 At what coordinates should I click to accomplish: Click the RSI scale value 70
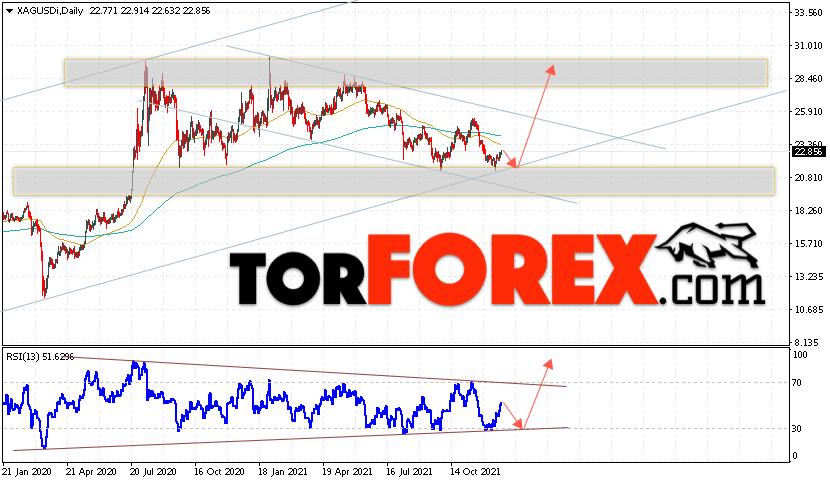coord(797,382)
